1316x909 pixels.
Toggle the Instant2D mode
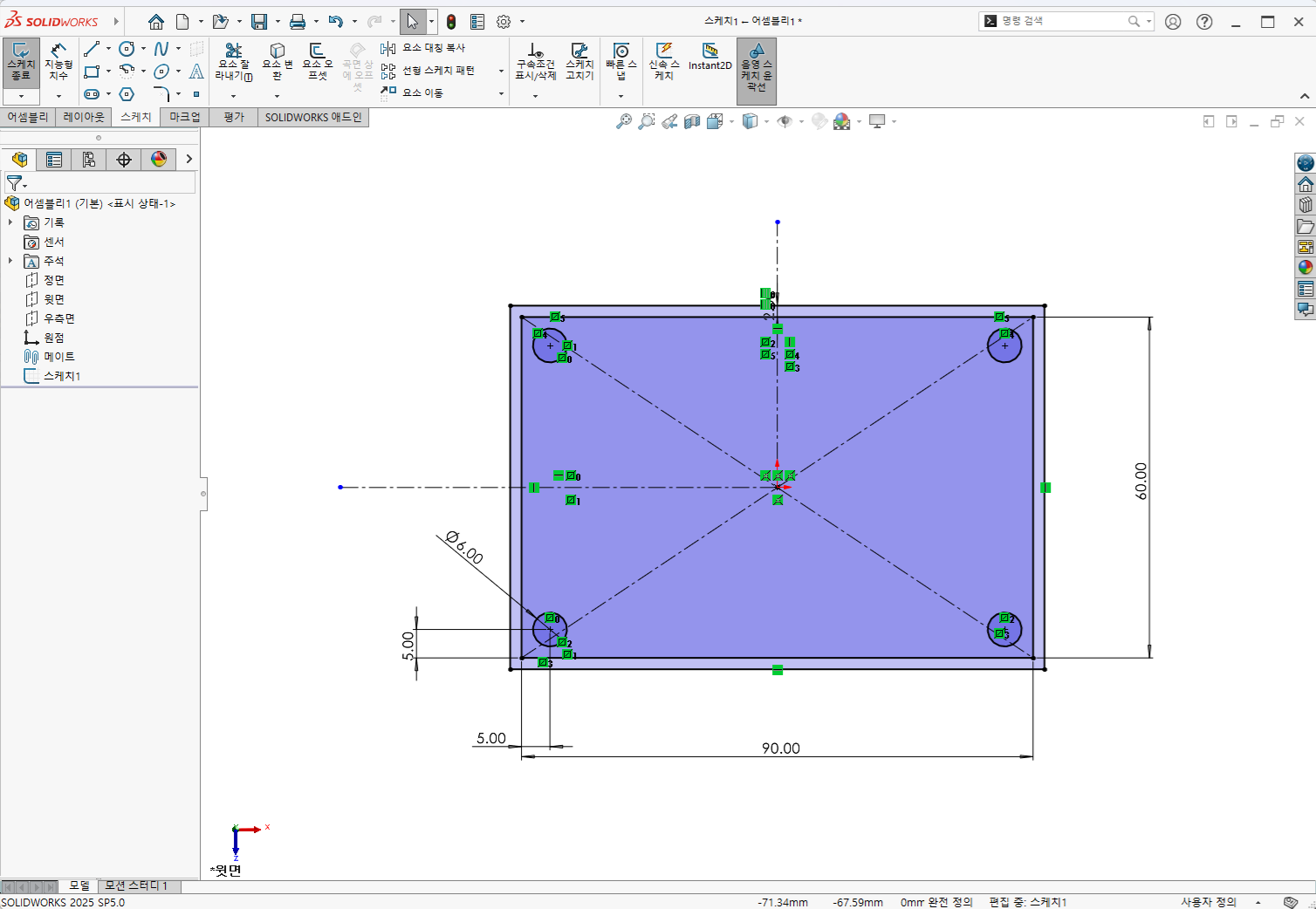710,58
